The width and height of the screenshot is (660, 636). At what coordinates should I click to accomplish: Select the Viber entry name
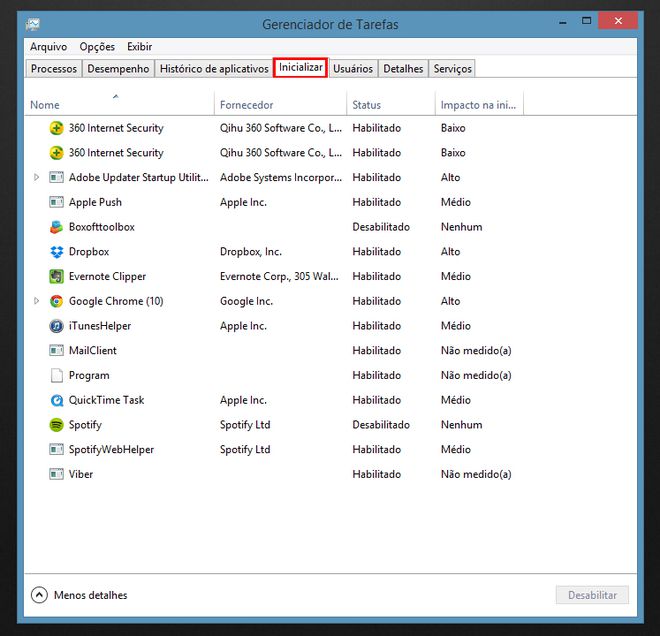point(81,474)
